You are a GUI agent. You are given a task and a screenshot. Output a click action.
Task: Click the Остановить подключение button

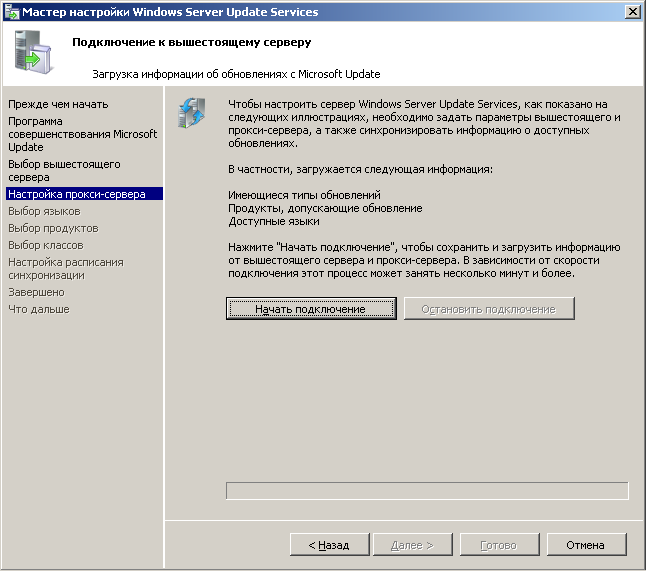tap(489, 309)
